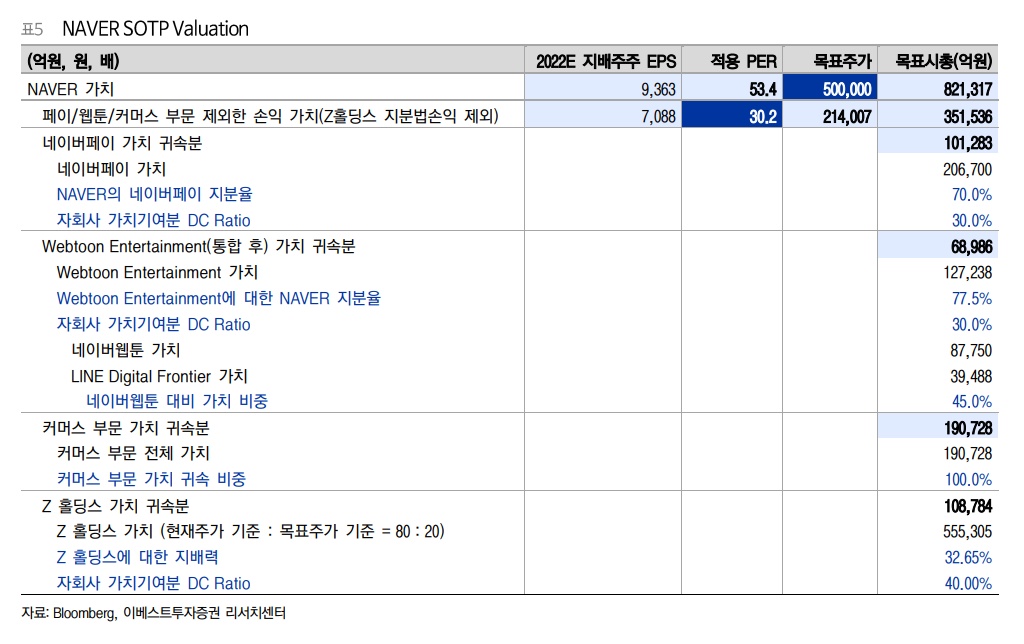This screenshot has height=644, width=1024.
Task: Click the percentage 40.00%
Action: 968,583
